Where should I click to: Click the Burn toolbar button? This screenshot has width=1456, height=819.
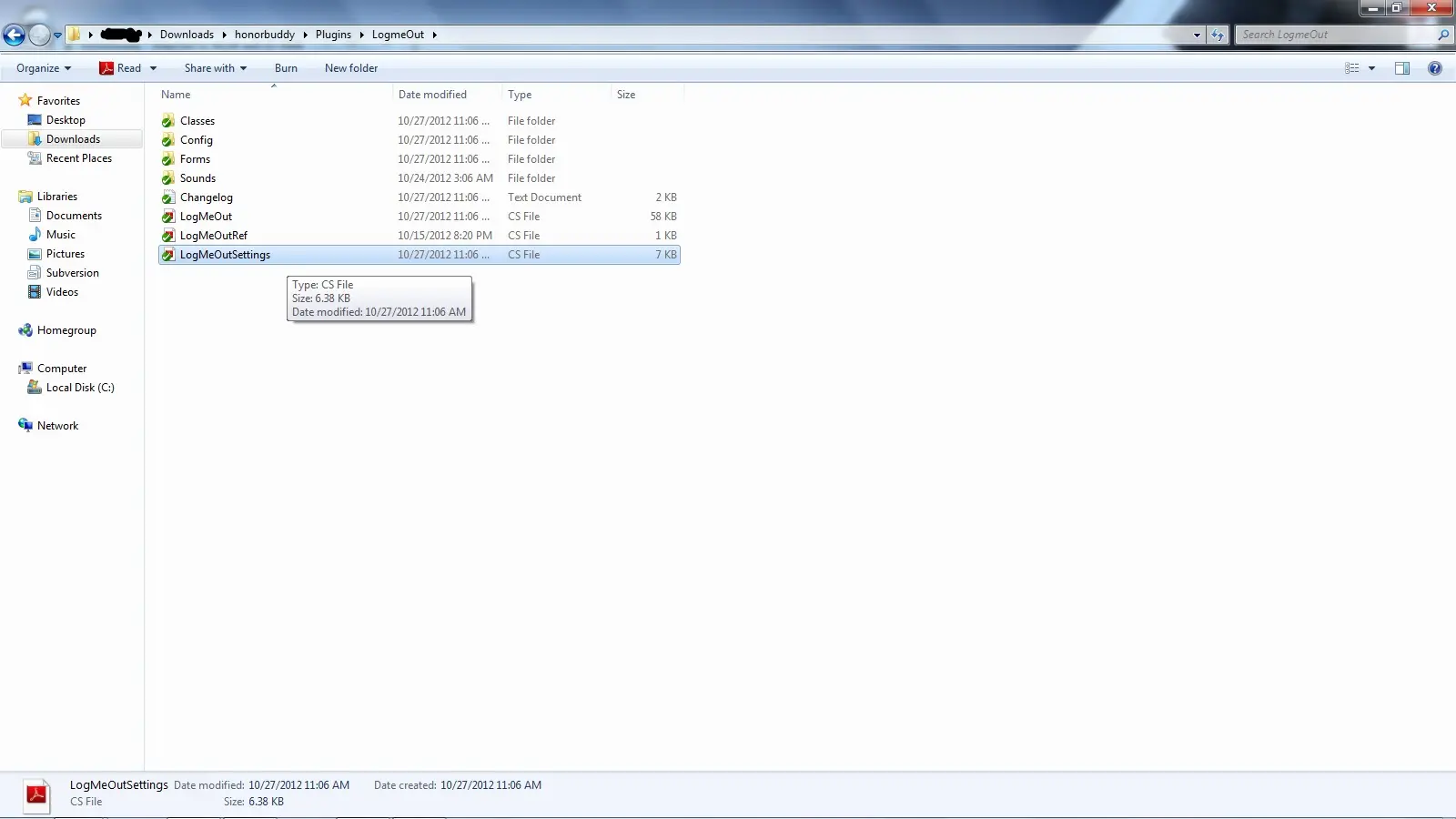(x=286, y=68)
